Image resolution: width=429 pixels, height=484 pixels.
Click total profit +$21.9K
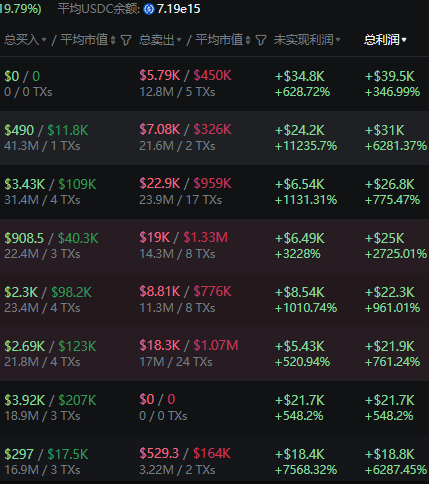(390, 346)
